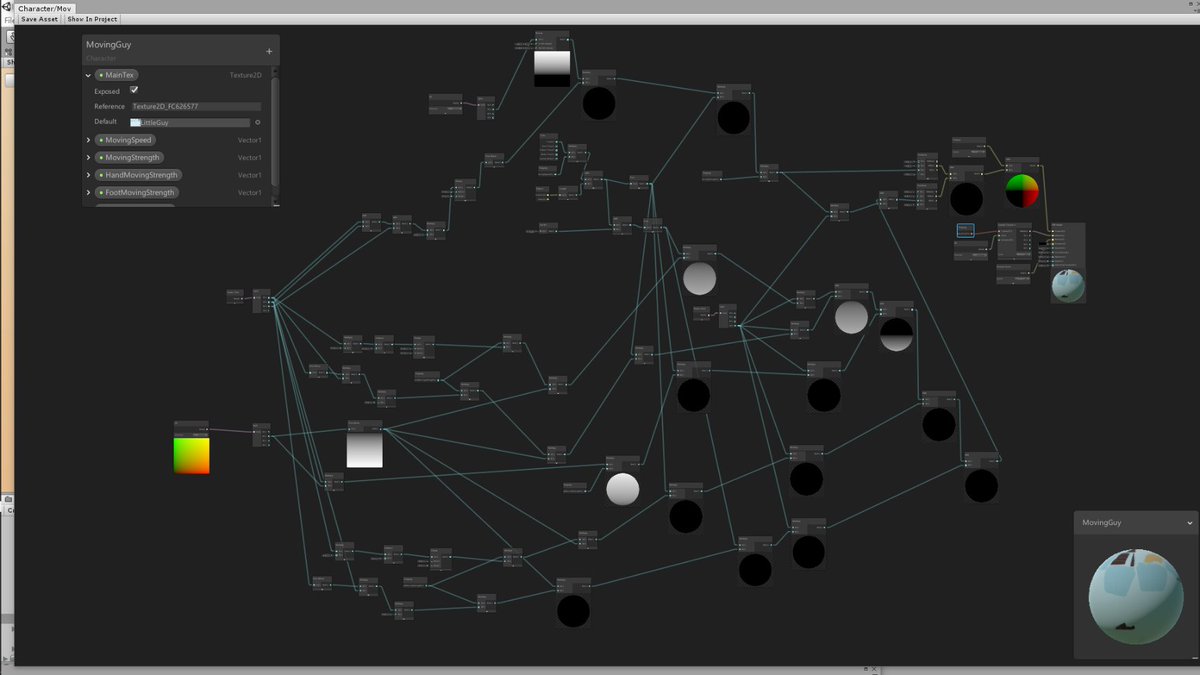Click the white-to-black gradient preview at the top

pyautogui.click(x=552, y=68)
